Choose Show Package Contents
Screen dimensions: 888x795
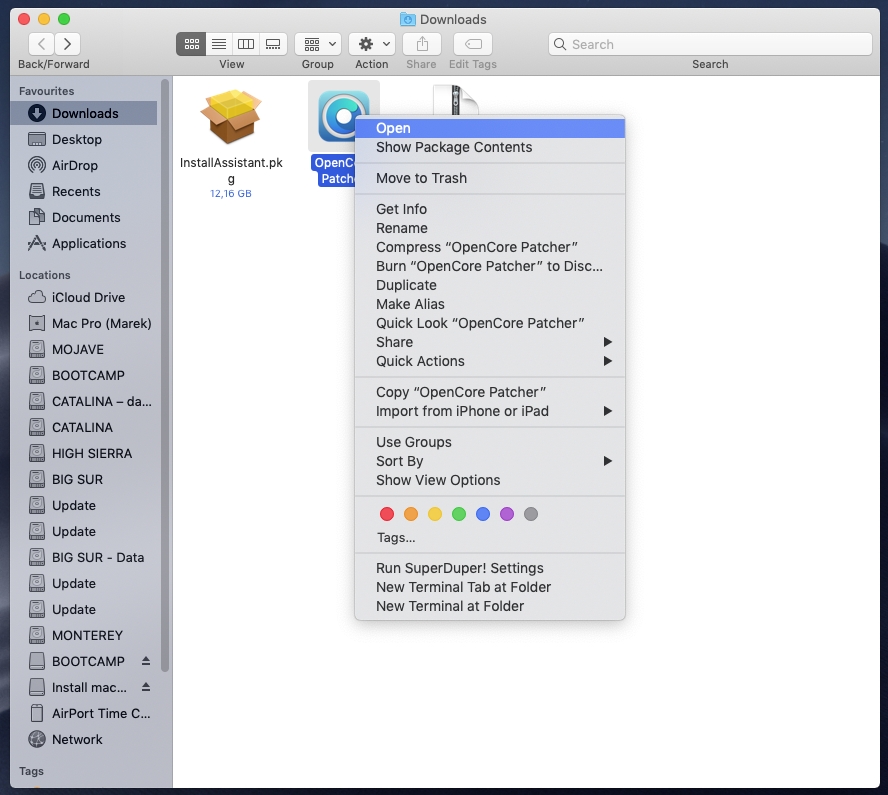point(490,147)
